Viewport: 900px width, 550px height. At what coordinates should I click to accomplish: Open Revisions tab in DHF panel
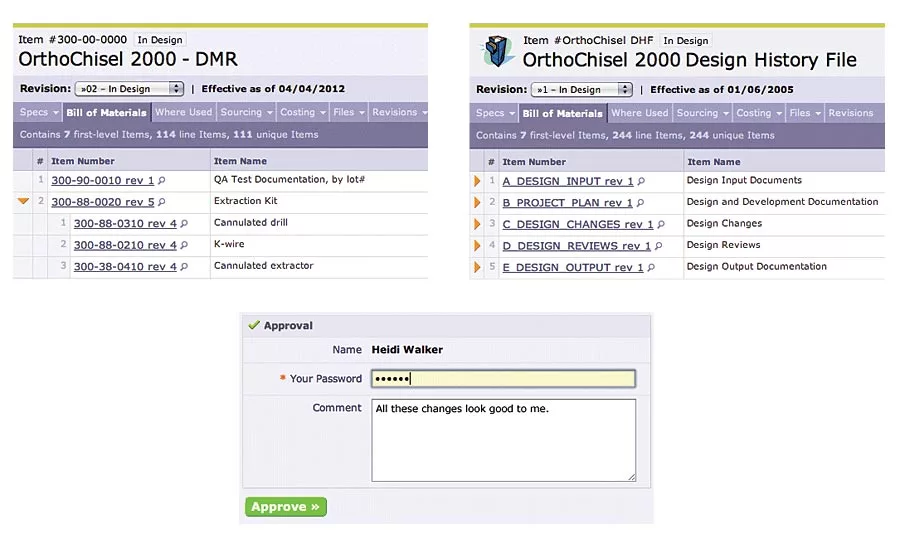tap(851, 113)
